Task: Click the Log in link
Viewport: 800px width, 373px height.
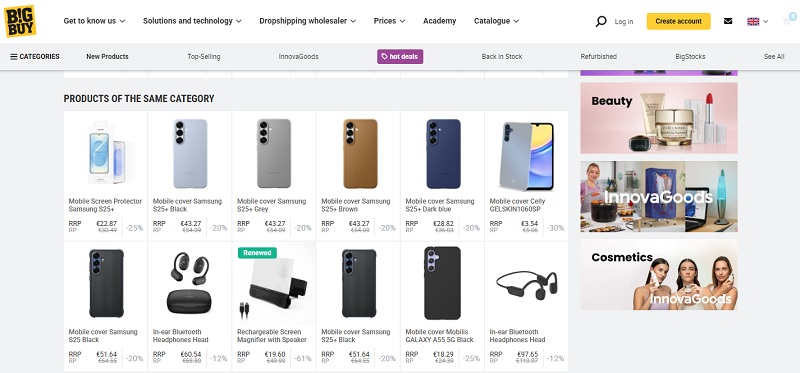Action: point(623,21)
